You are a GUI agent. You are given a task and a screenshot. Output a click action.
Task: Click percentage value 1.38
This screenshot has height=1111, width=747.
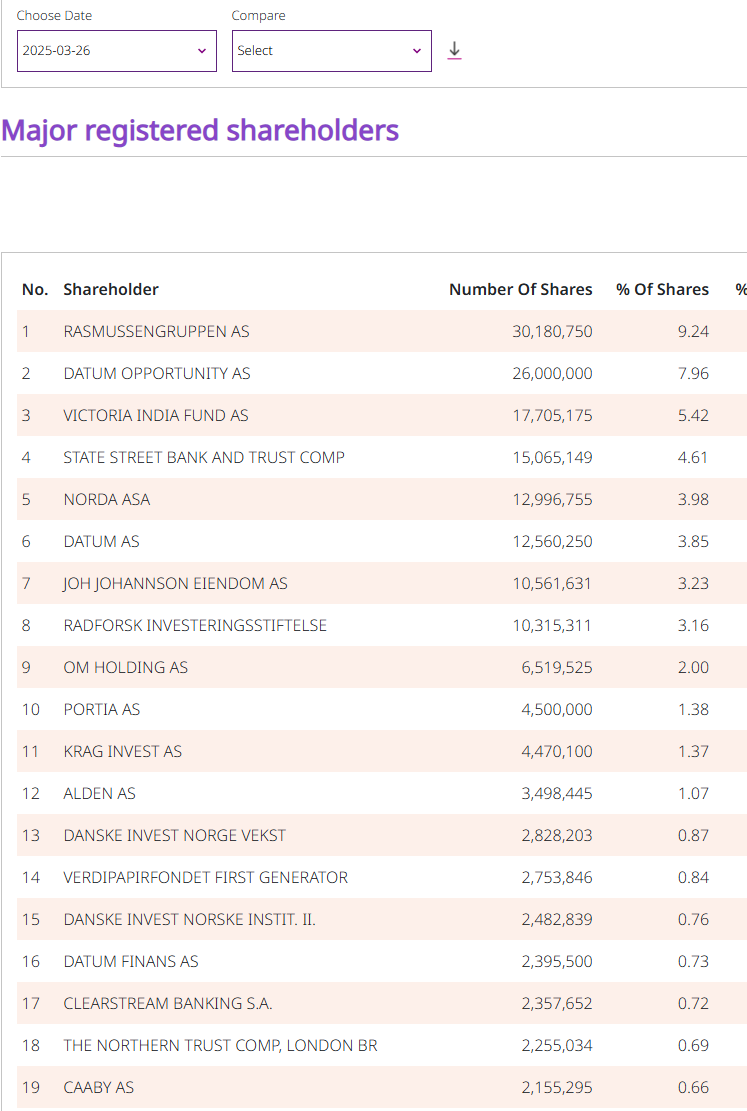tap(693, 709)
